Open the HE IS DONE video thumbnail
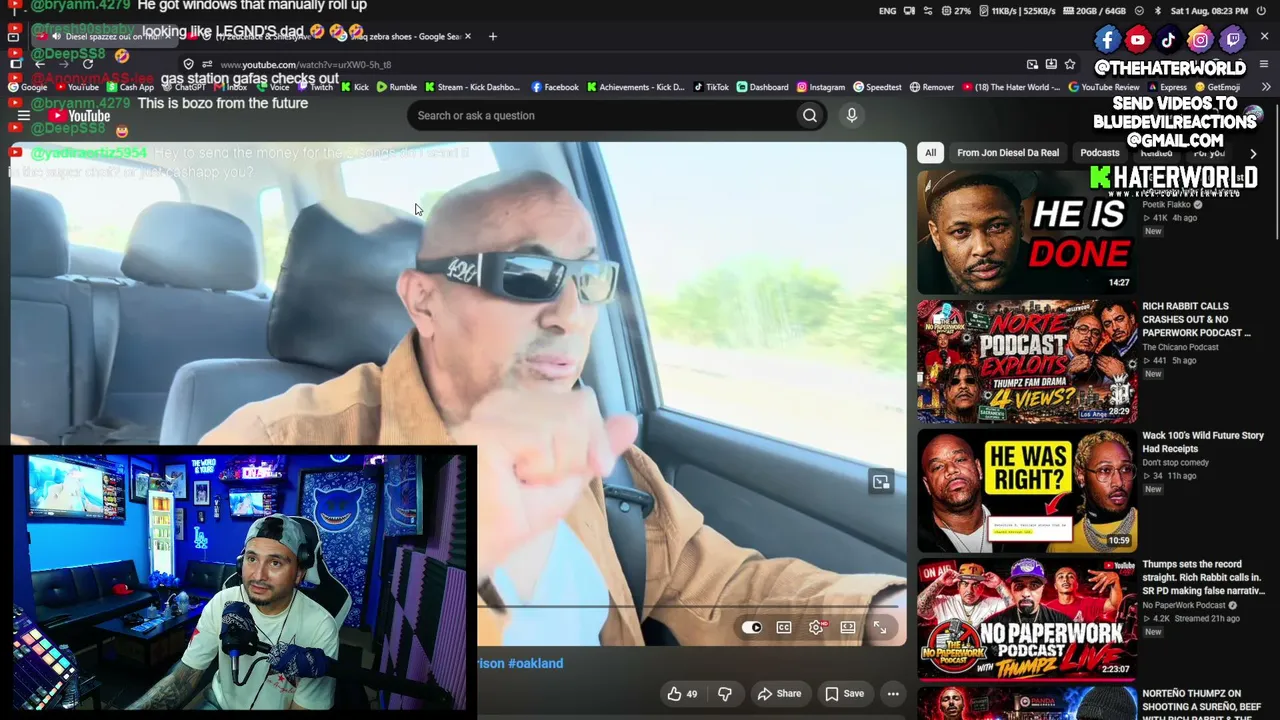Image resolution: width=1280 pixels, height=720 pixels. 1027,232
